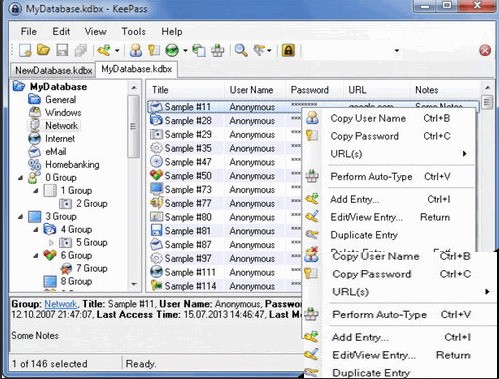
Task: Click the group tree scrollbar down arrow
Action: tap(134, 284)
